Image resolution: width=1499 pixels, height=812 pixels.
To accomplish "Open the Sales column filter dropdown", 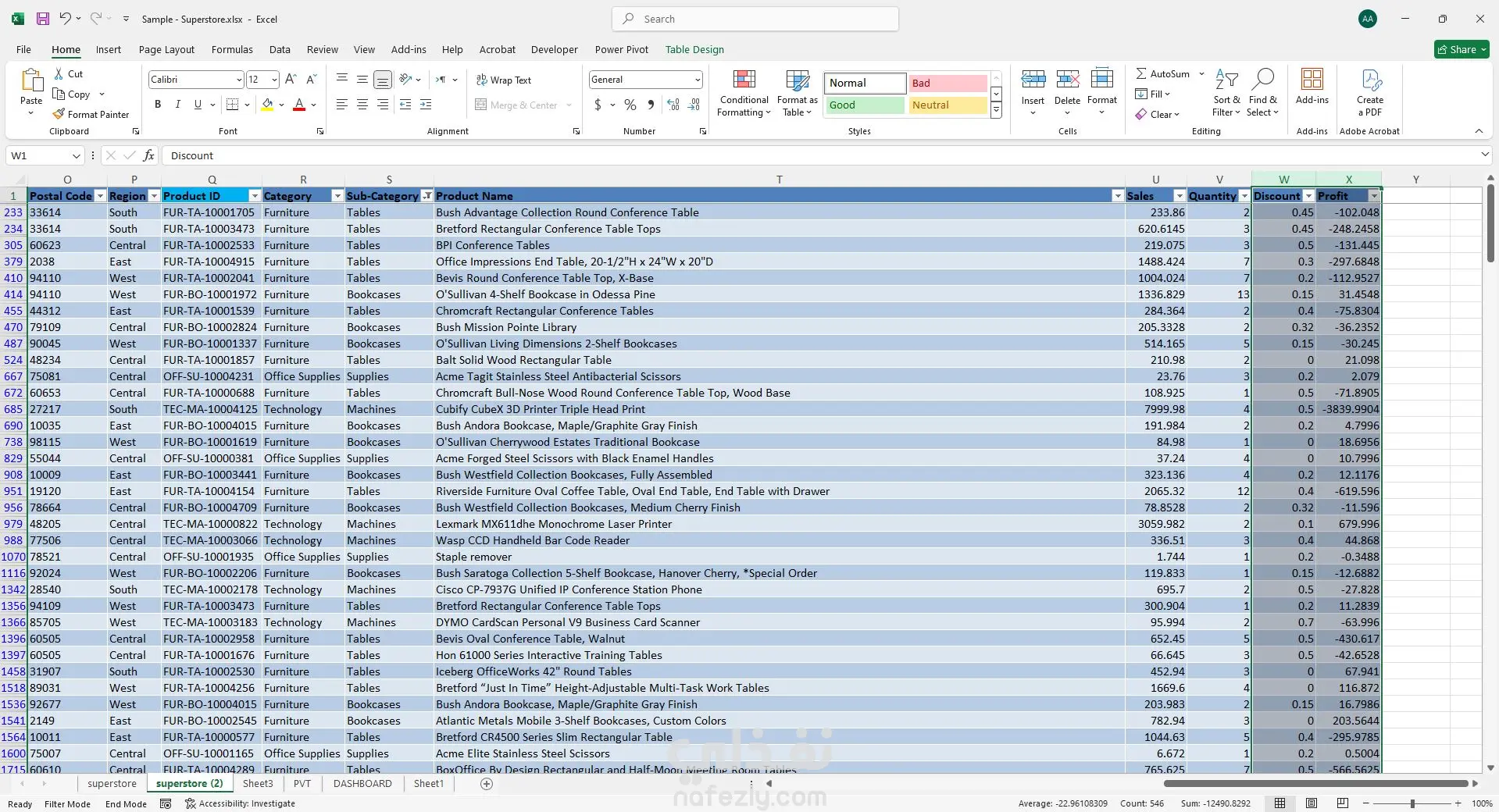I will pos(1180,196).
